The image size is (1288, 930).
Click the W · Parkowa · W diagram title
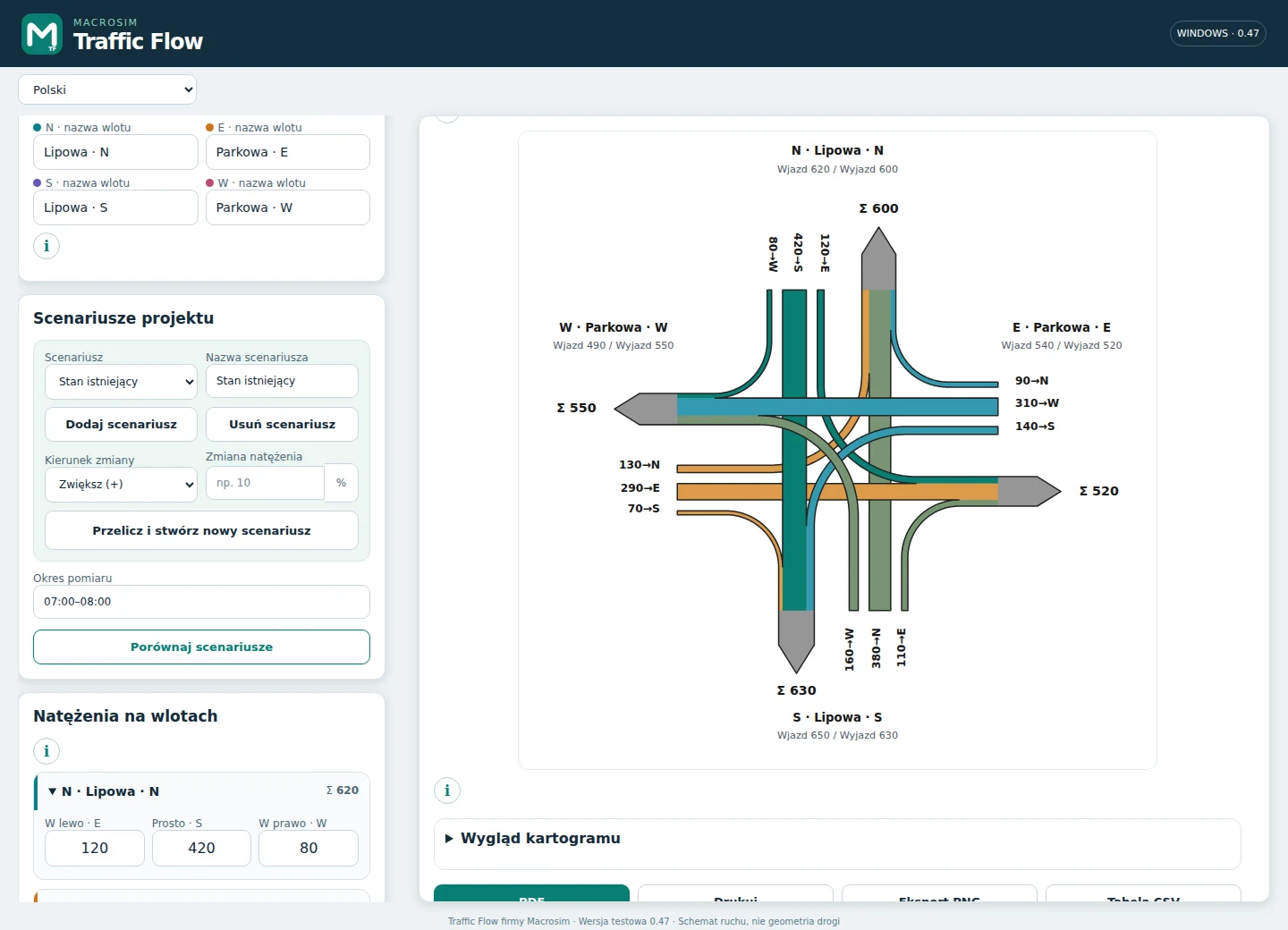click(614, 327)
